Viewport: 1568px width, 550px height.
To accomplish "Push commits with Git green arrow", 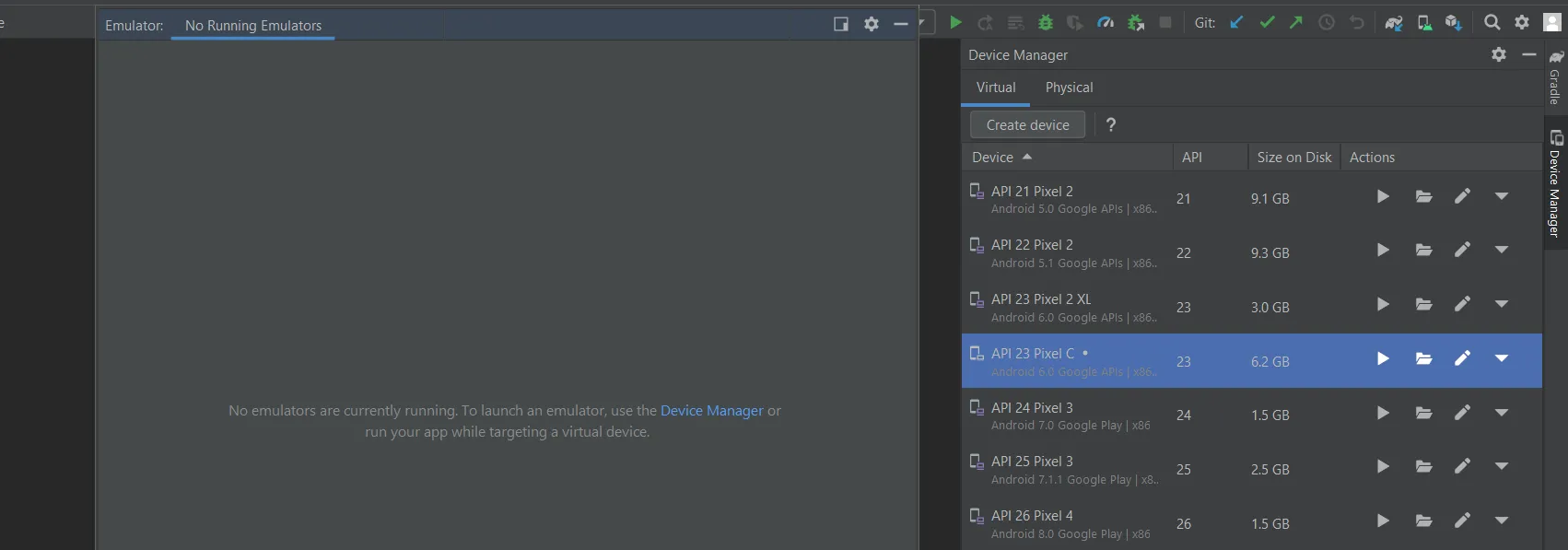I will point(1296,22).
